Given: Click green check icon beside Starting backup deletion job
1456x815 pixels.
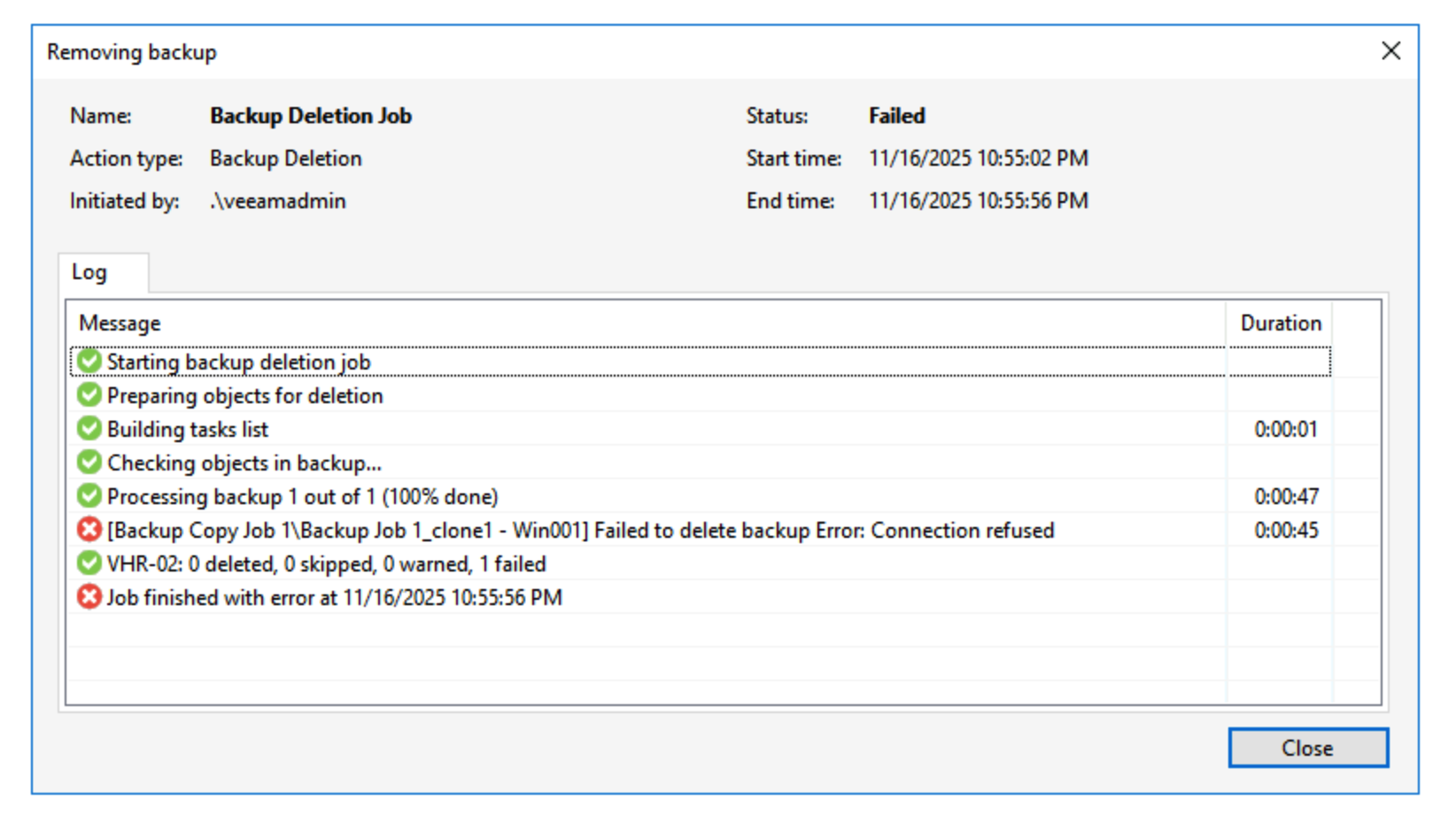Looking at the screenshot, I should click(89, 361).
